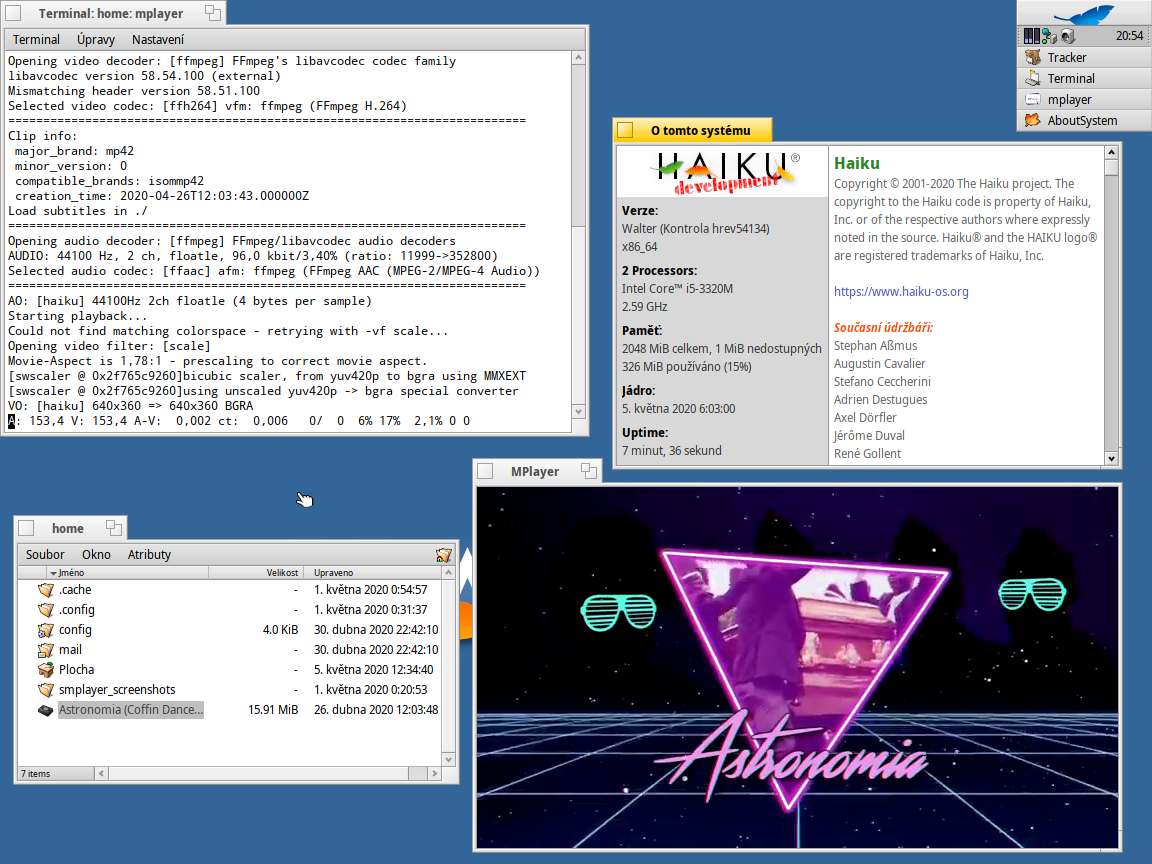Screen dimensions: 1152x864
Task: Activate the 'Terminal: home: mplayer' title tab
Action: 113,13
